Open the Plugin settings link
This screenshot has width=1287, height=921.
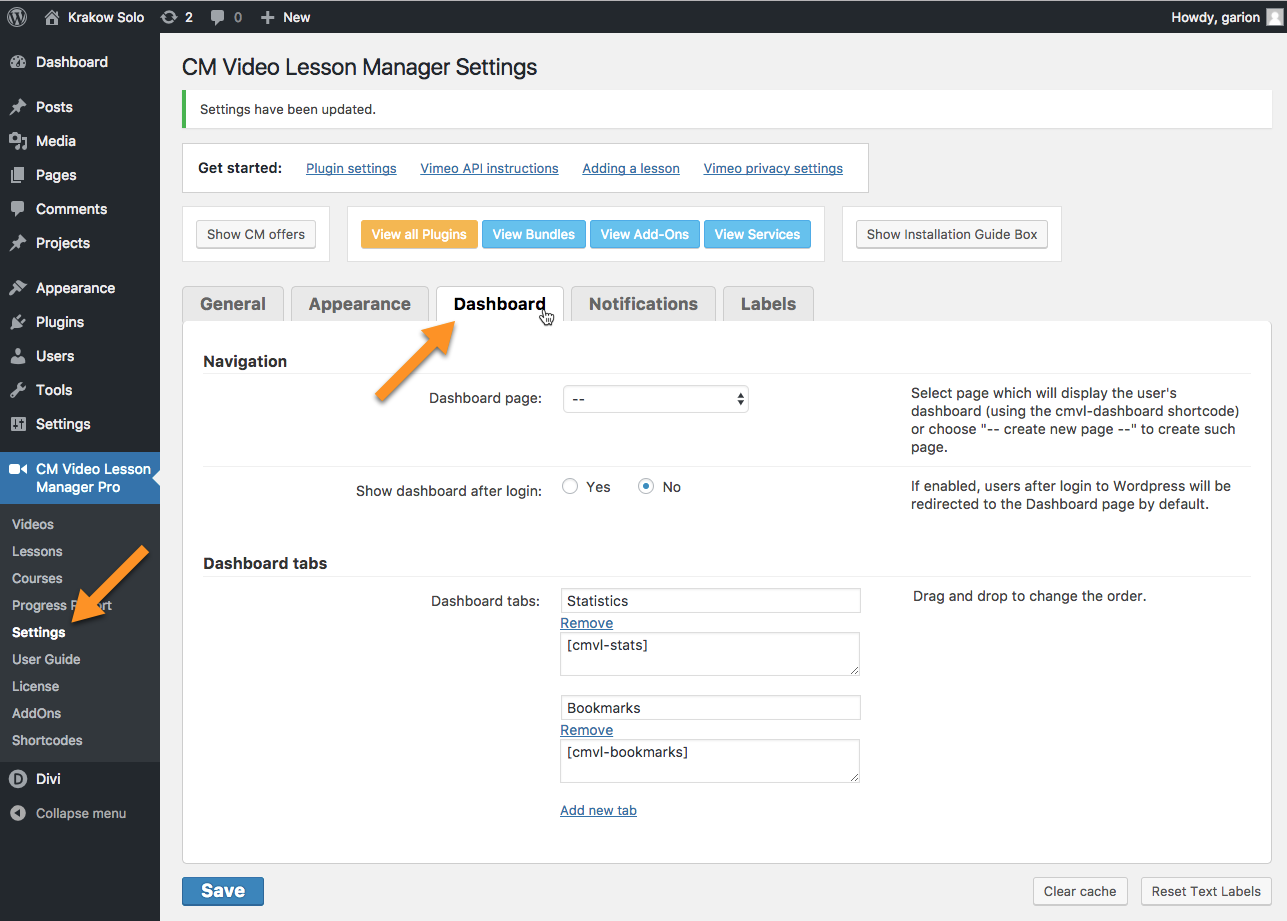(351, 168)
